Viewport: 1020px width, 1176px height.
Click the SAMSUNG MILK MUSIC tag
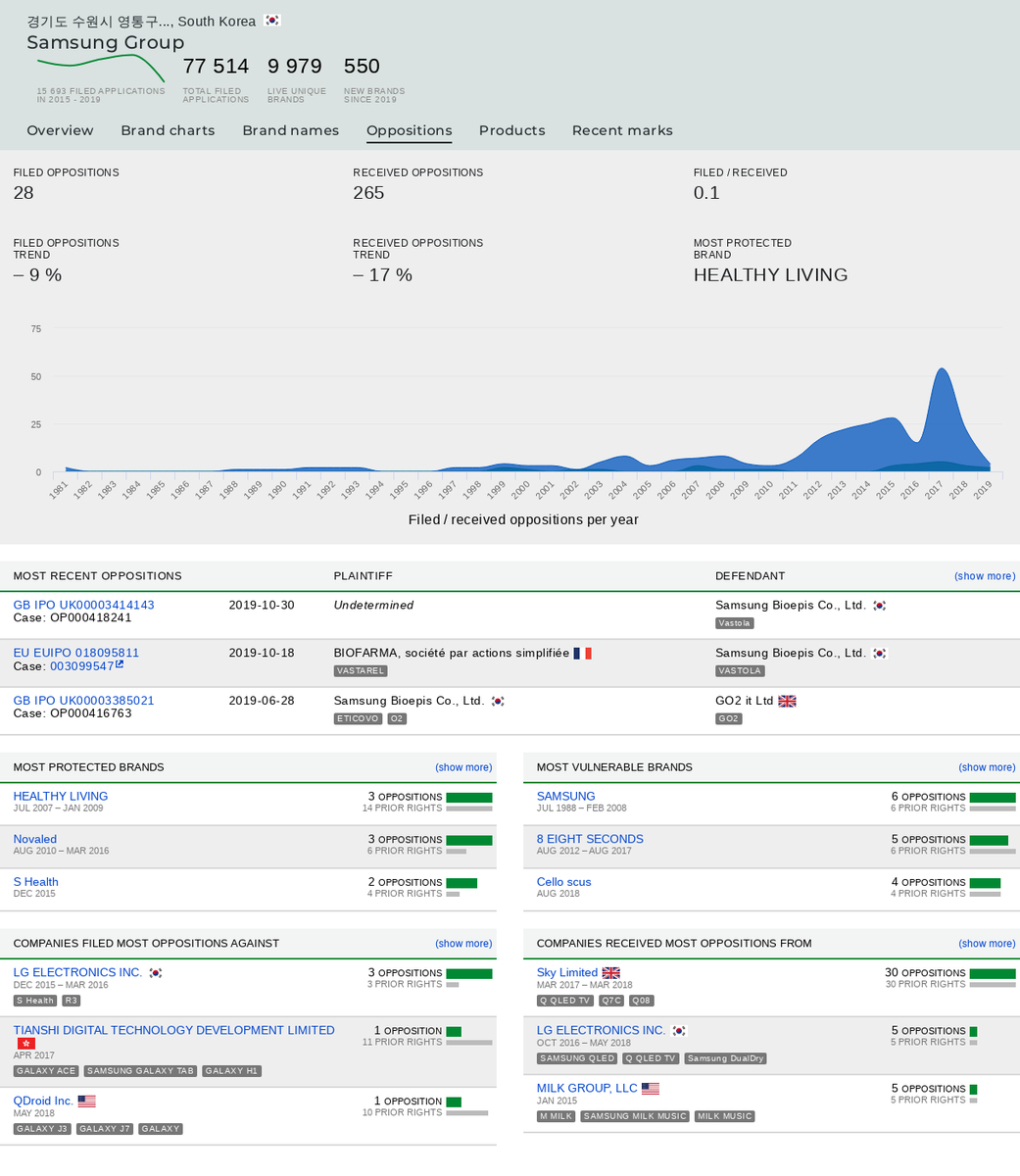tap(635, 1116)
